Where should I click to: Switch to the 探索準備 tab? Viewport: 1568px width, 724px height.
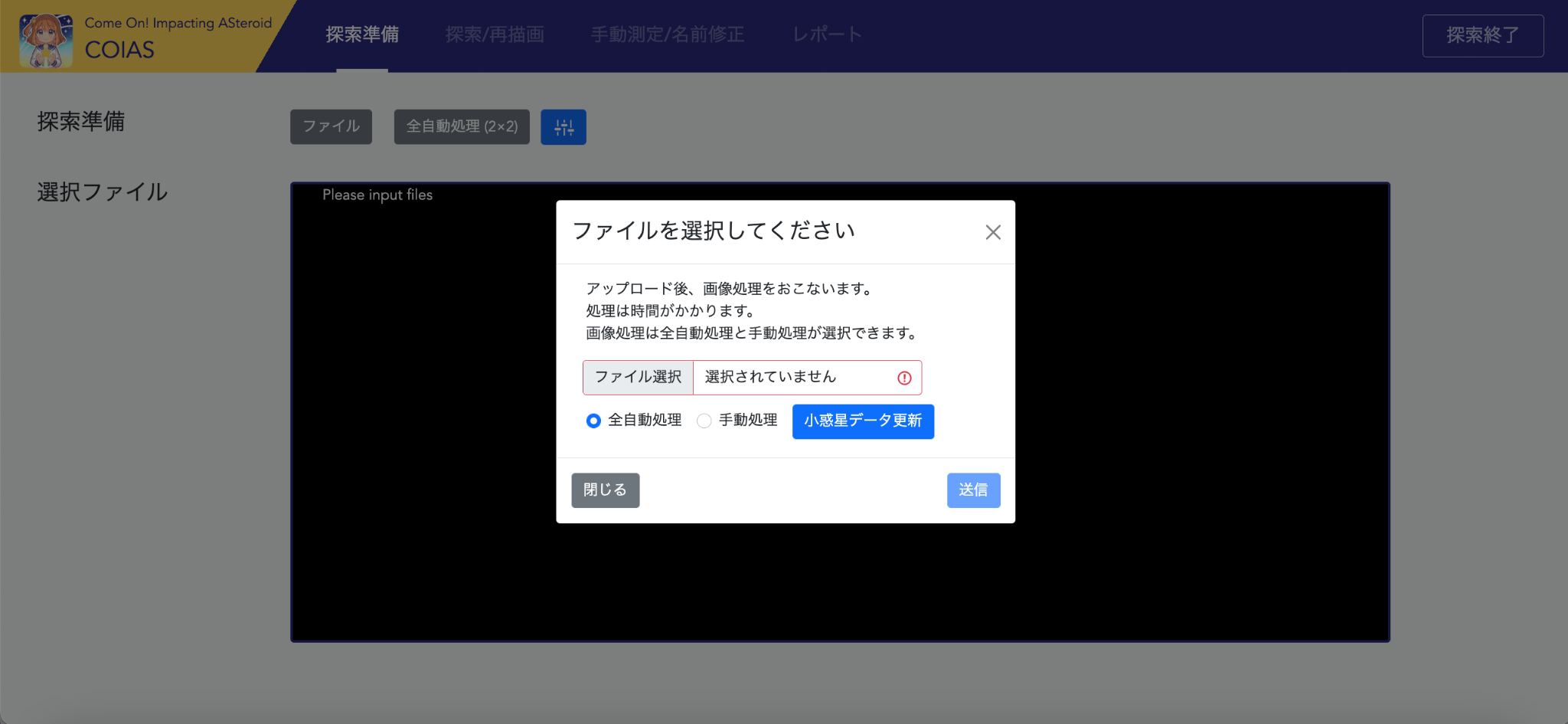coord(362,35)
